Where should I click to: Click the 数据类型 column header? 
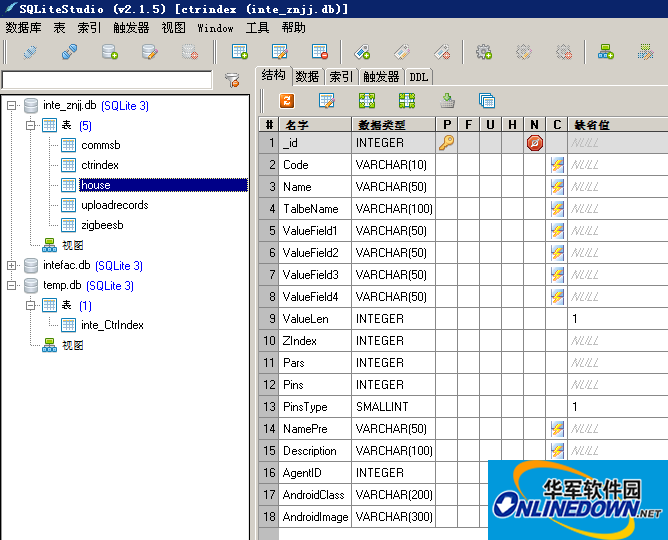point(394,124)
